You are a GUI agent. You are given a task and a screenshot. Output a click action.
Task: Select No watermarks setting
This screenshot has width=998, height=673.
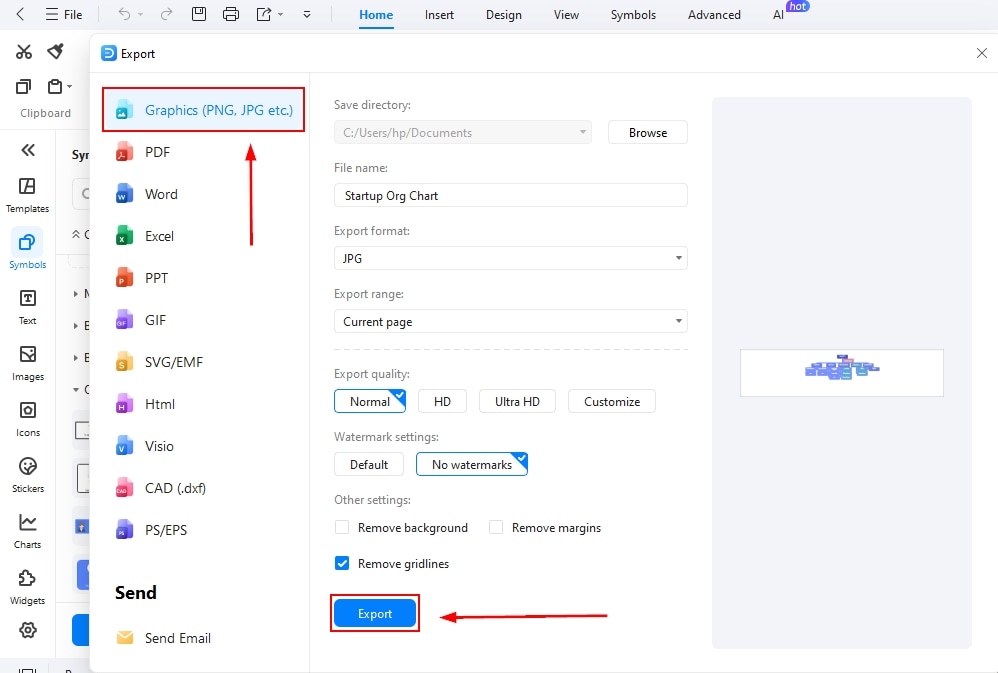472,465
